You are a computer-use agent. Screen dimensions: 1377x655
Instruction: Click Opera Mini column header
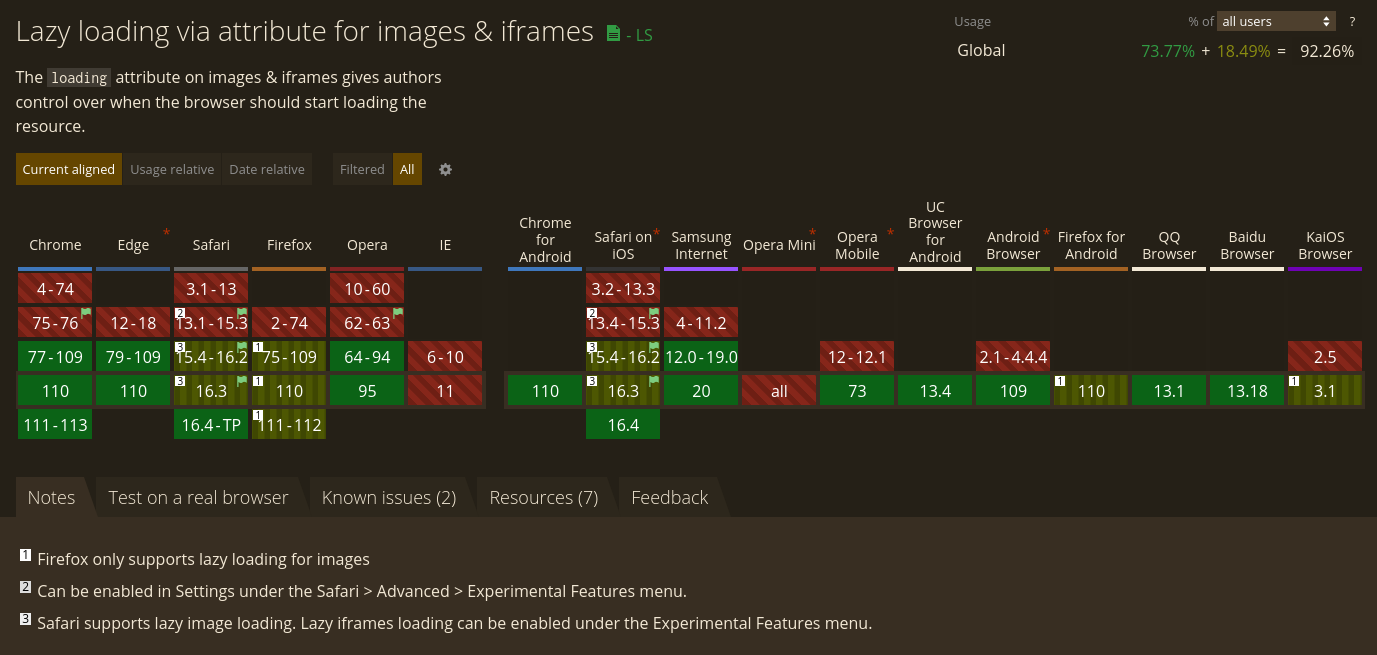point(779,245)
